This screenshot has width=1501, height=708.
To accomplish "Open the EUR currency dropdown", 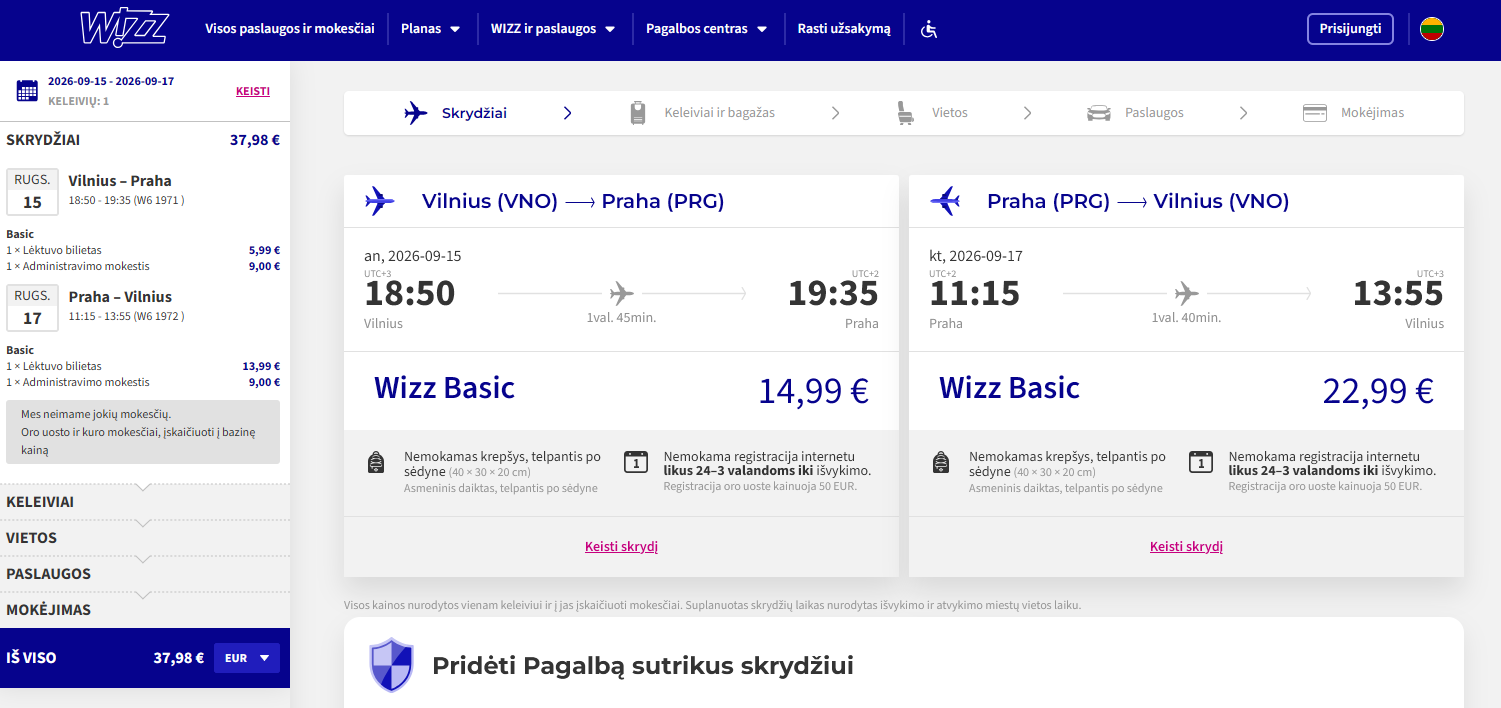I will 247,658.
